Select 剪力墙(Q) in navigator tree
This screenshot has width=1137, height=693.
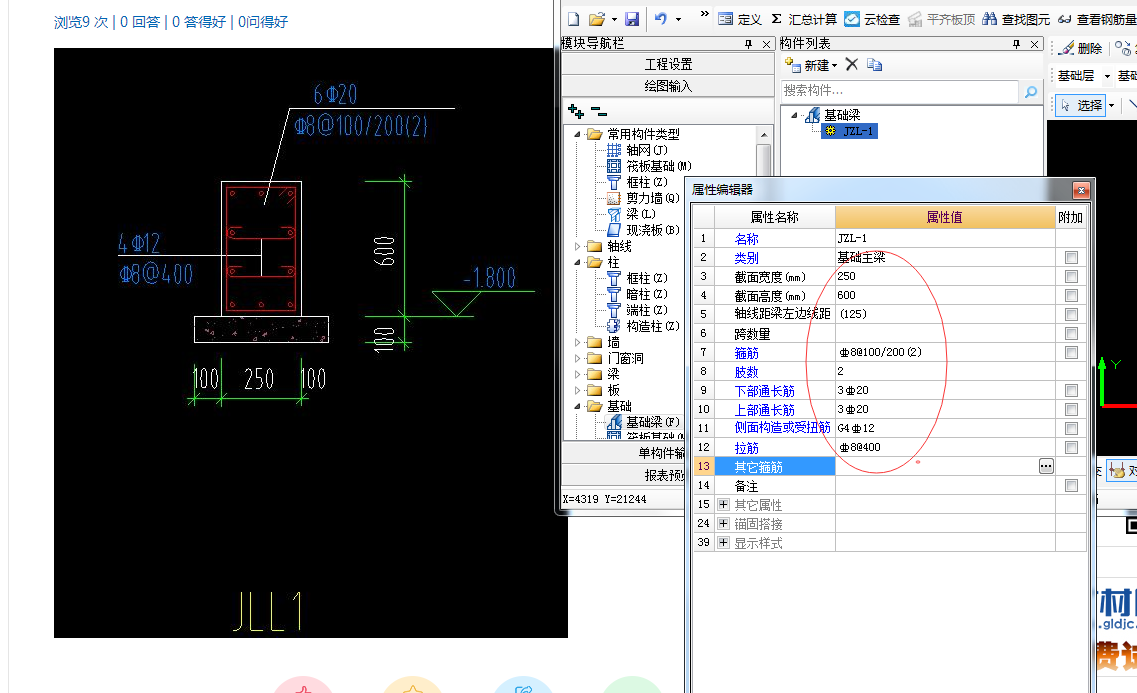(x=643, y=198)
